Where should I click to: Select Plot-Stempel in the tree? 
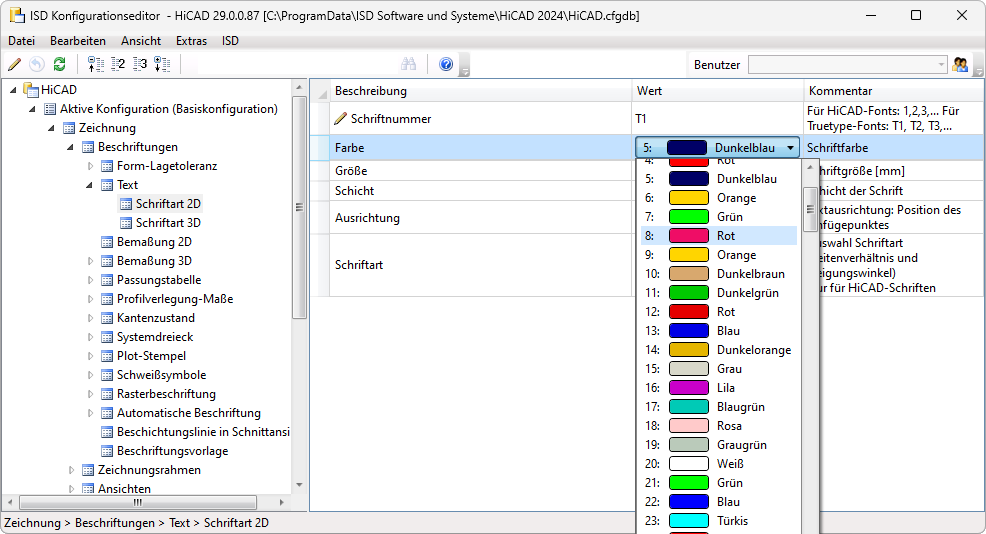coord(151,356)
